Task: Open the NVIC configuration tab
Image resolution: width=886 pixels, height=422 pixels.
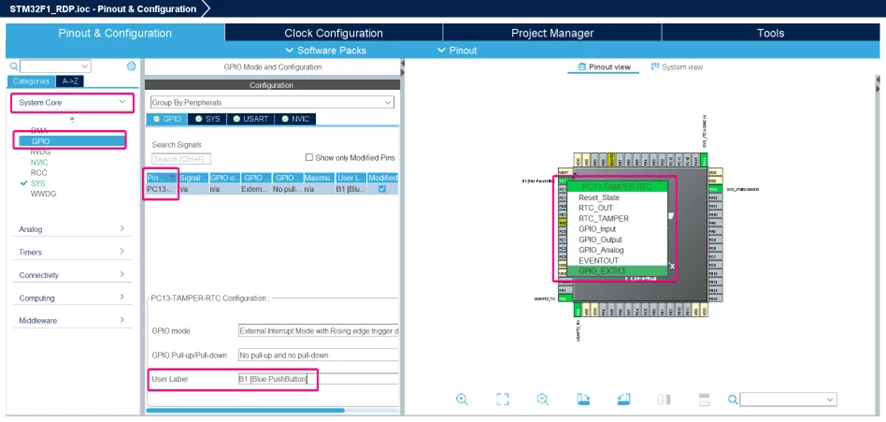Action: point(295,119)
